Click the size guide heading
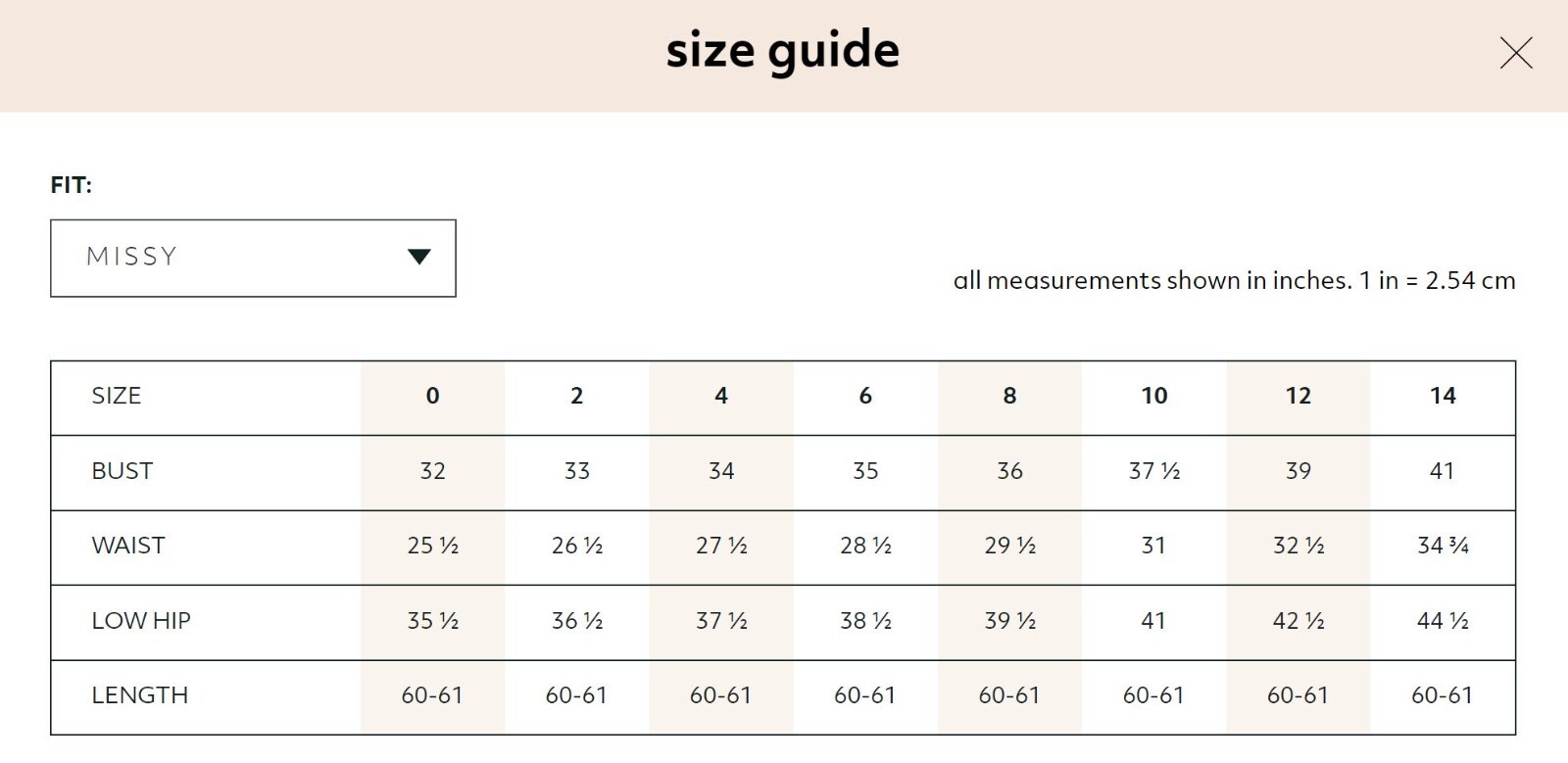1568x763 pixels. point(782,51)
